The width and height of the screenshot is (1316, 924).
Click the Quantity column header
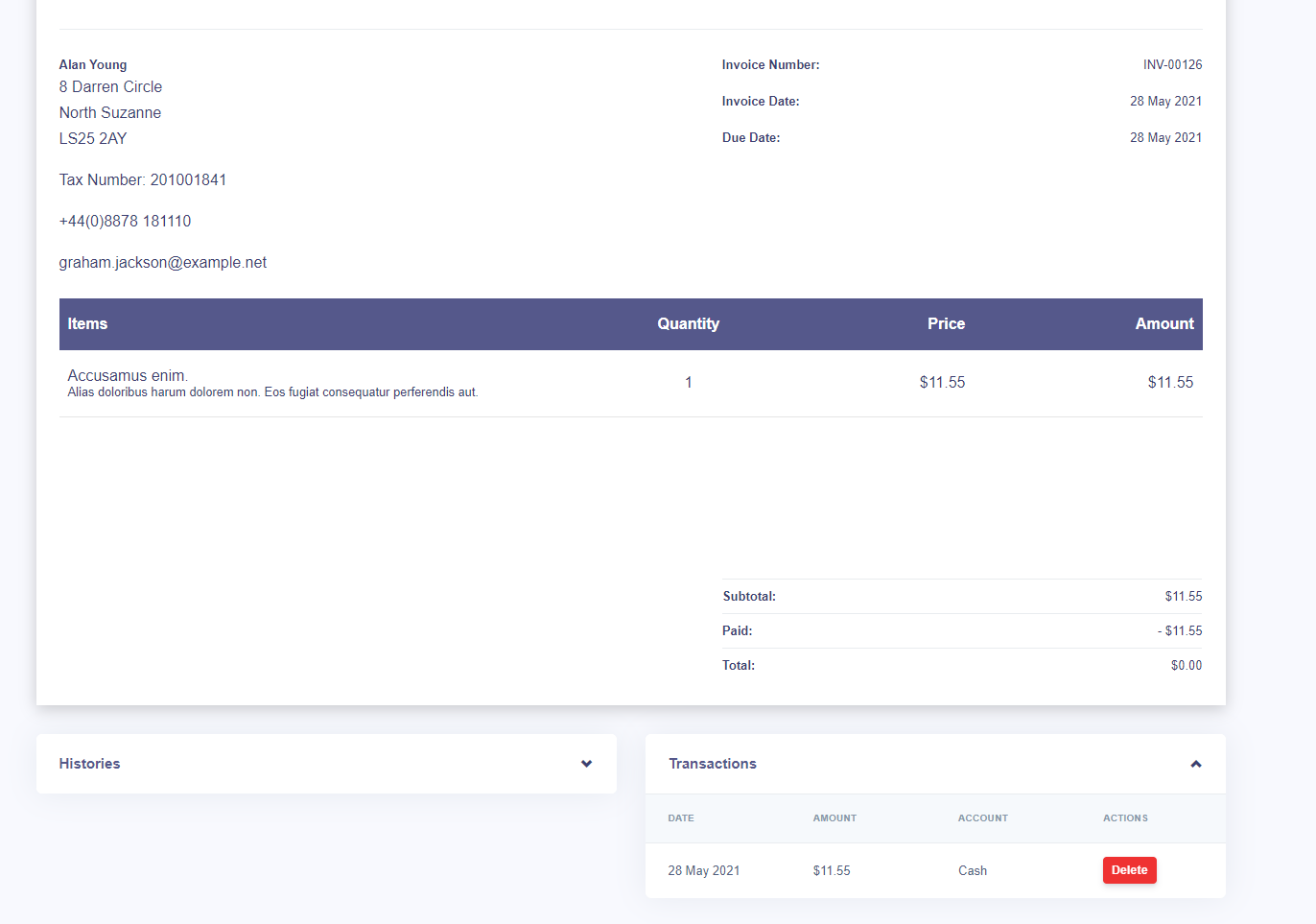tap(688, 324)
